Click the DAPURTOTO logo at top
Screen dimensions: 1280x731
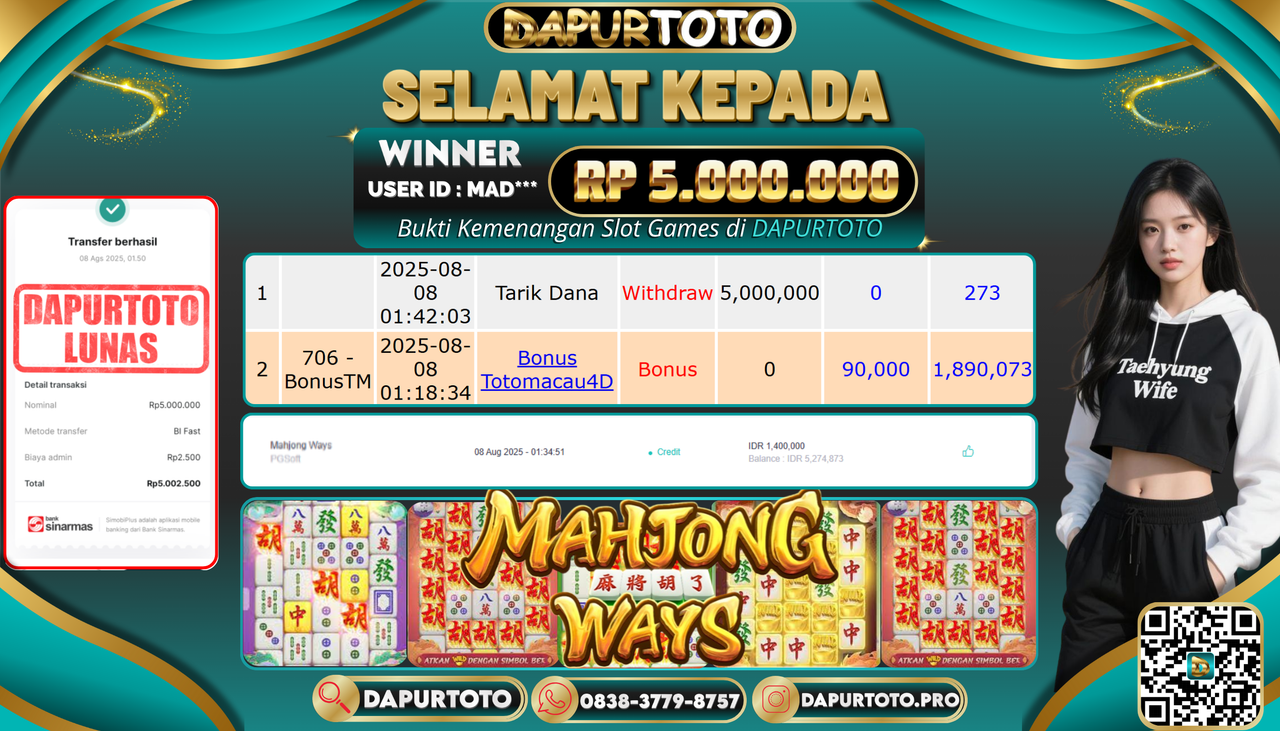640,27
